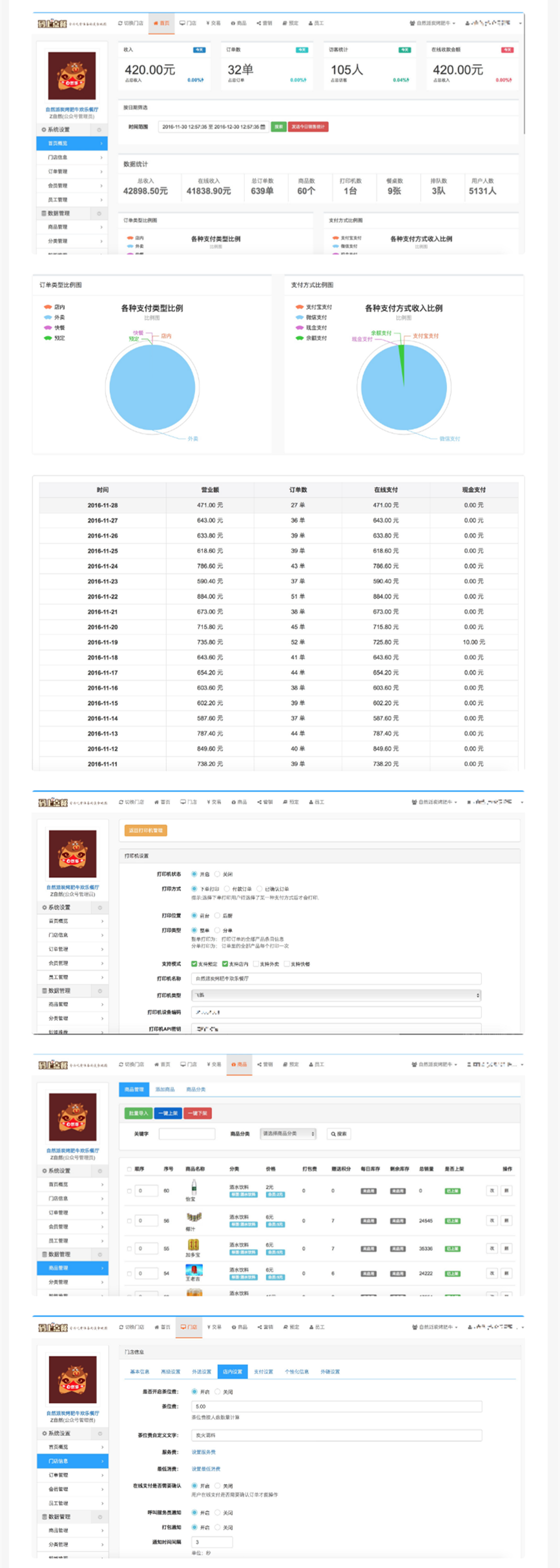The height and width of the screenshot is (1568, 560).
Task: Open 门店 monitor icon on printer settings top bar
Action: (x=183, y=802)
